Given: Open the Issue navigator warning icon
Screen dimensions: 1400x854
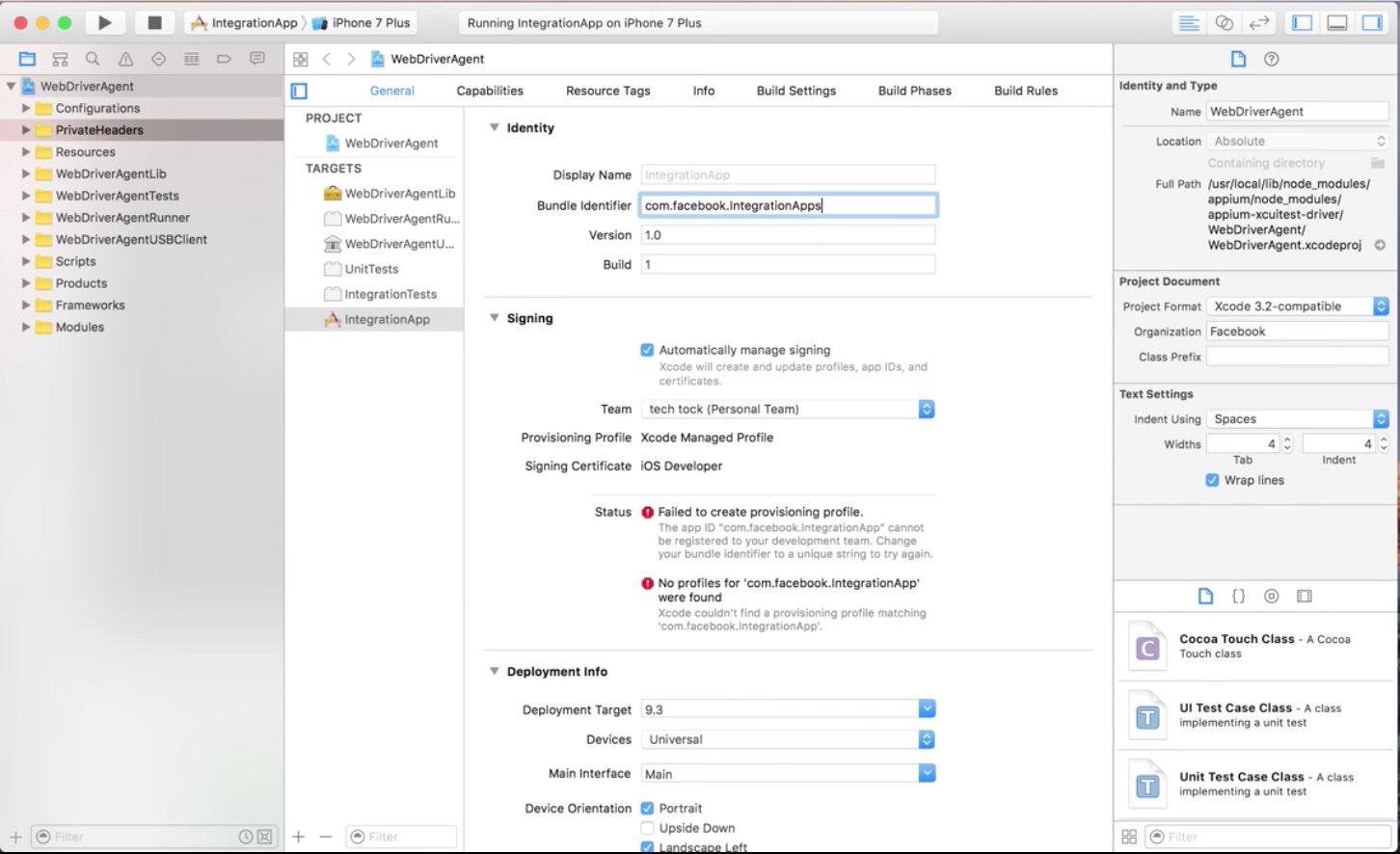Looking at the screenshot, I should pyautogui.click(x=125, y=59).
